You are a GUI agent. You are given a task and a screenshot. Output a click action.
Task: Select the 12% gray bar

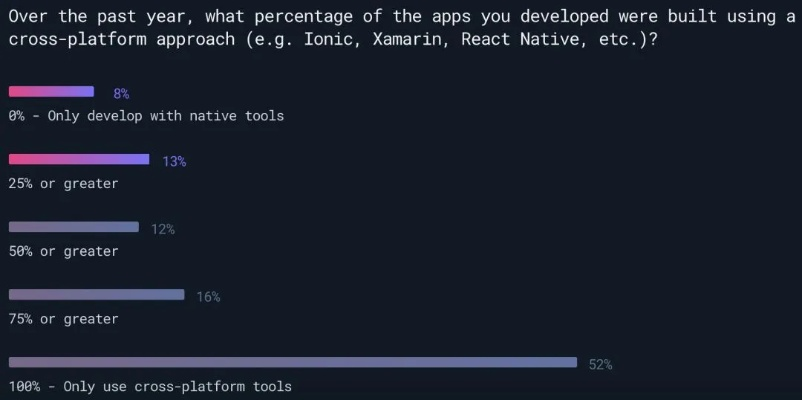pyautogui.click(x=73, y=227)
